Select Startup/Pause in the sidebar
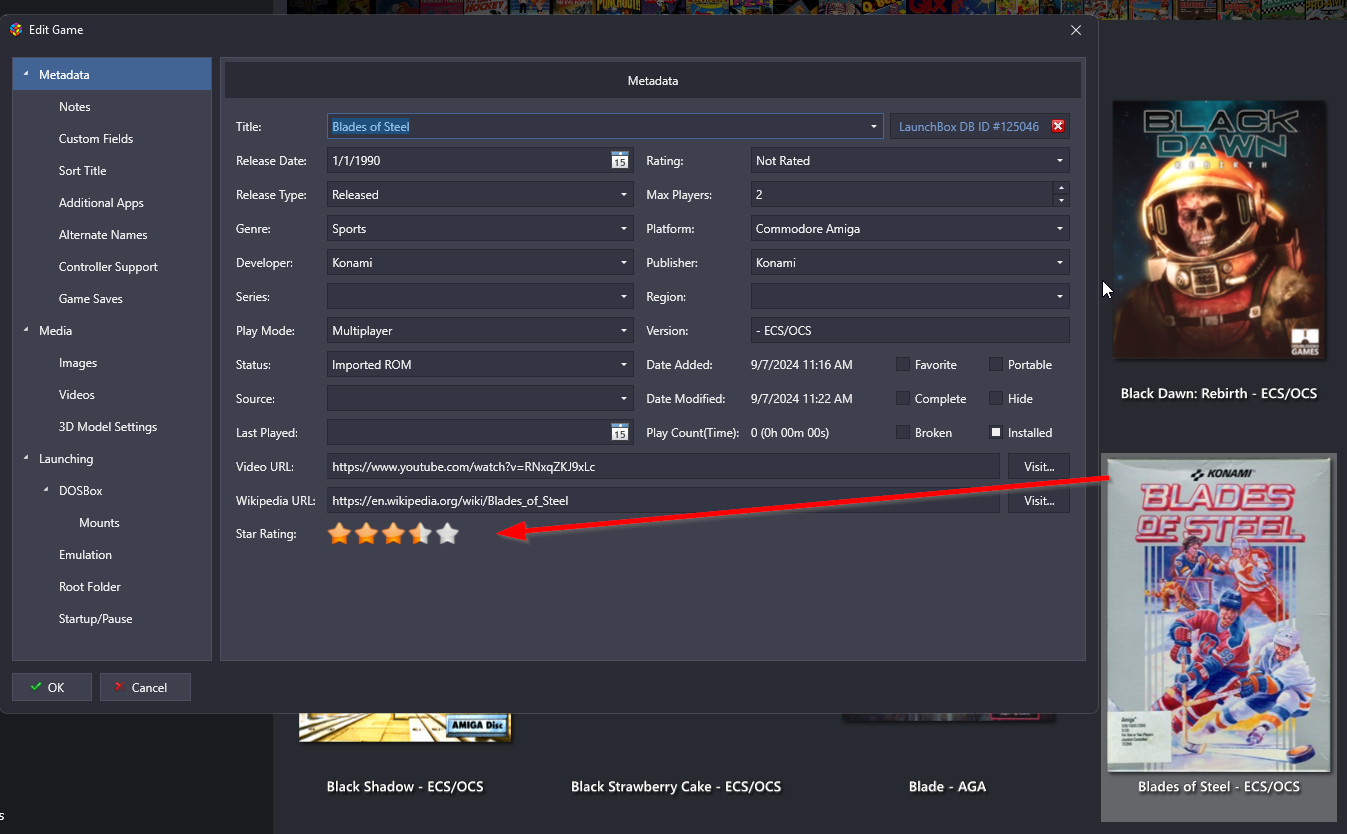This screenshot has height=834, width=1347. tap(96, 619)
